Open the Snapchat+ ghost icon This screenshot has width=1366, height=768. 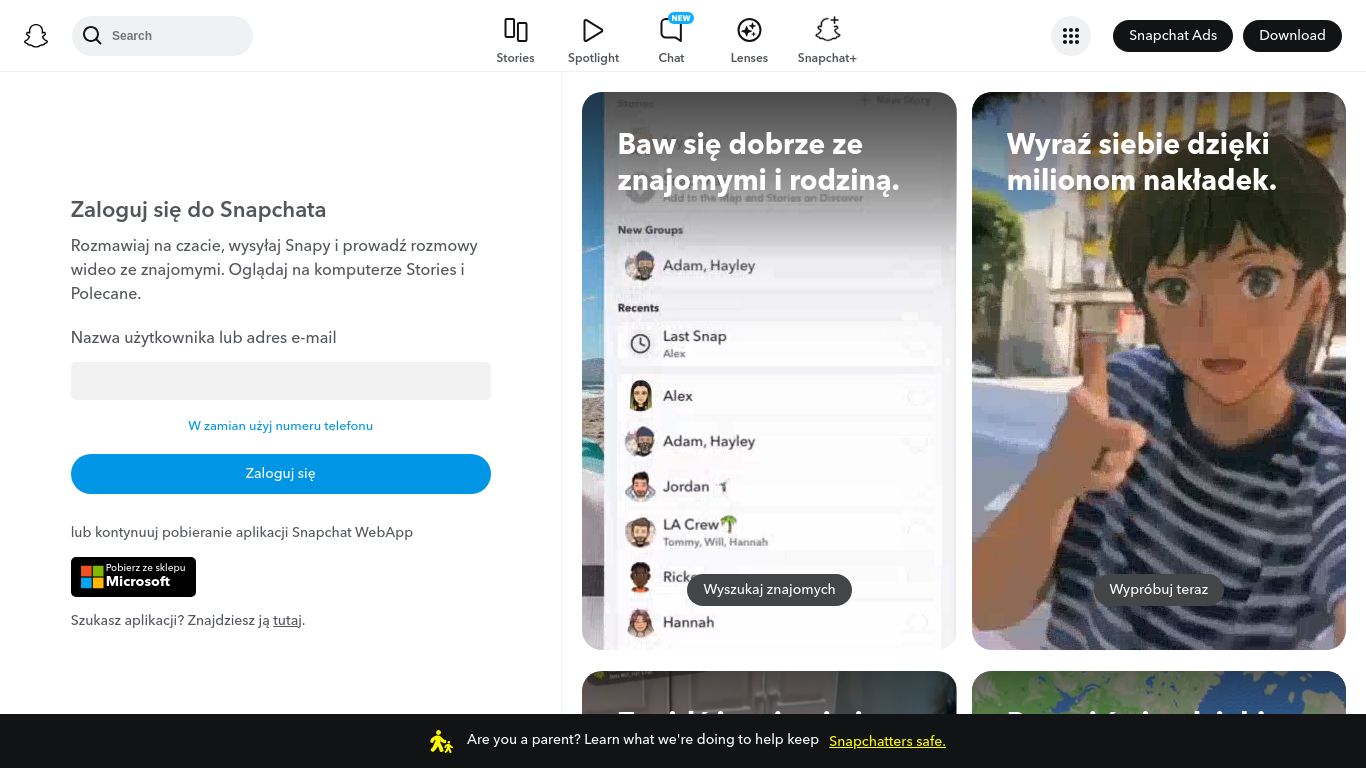click(x=827, y=30)
